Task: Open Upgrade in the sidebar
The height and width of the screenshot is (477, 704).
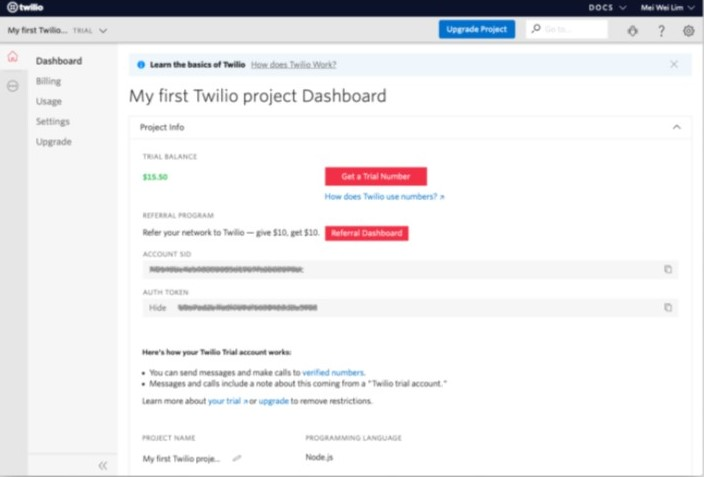Action: [x=53, y=141]
